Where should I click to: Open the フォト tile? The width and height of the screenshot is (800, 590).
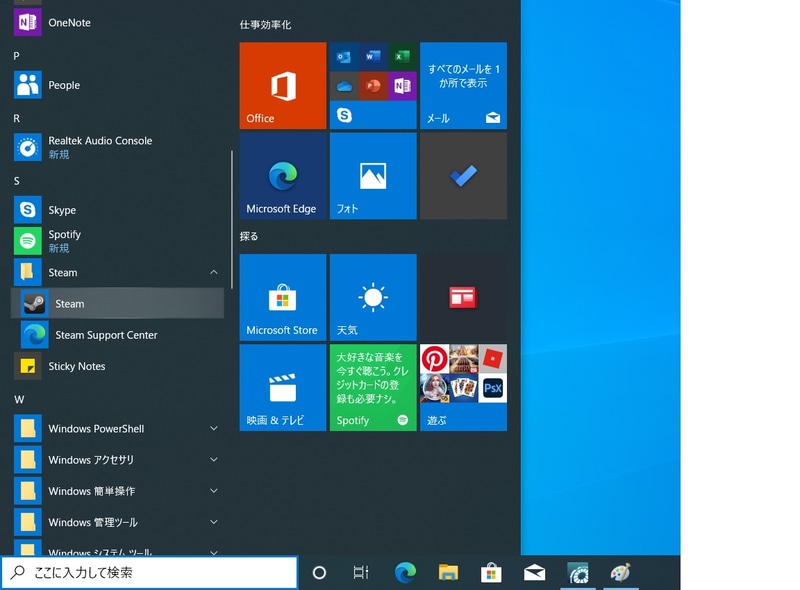pos(373,176)
